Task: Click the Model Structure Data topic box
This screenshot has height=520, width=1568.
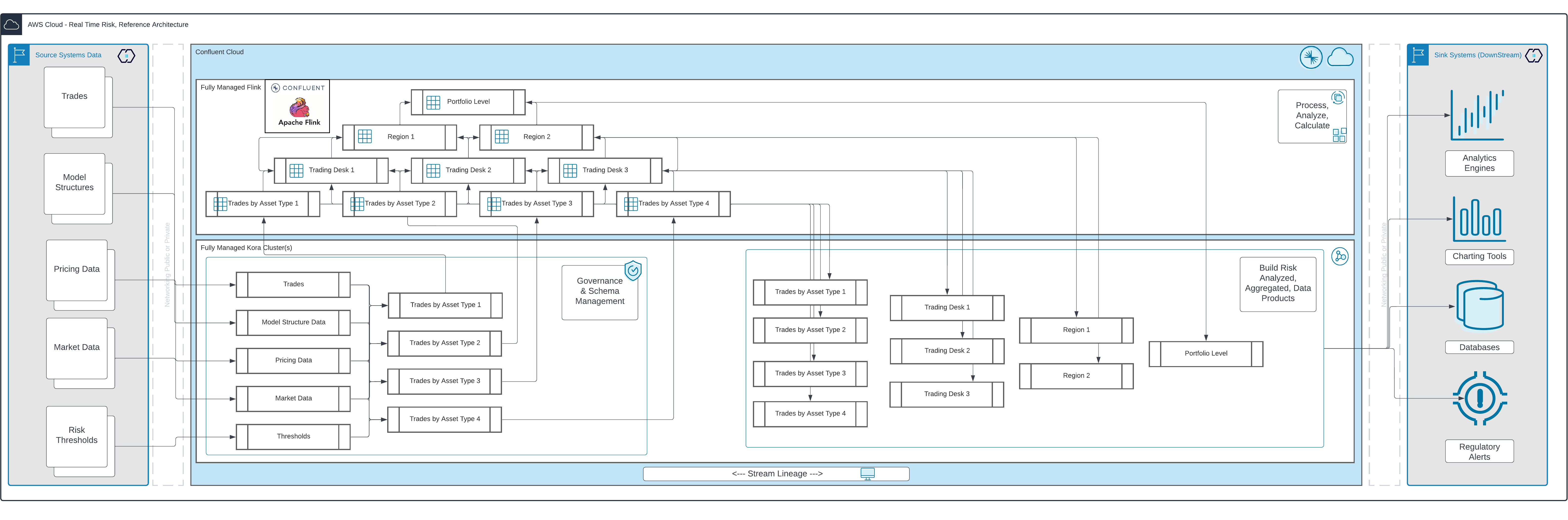Action: coord(293,323)
